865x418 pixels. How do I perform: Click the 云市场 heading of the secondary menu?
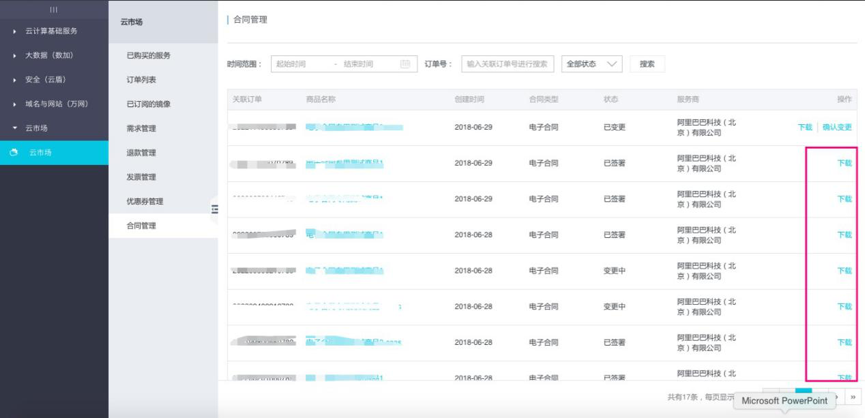132,22
